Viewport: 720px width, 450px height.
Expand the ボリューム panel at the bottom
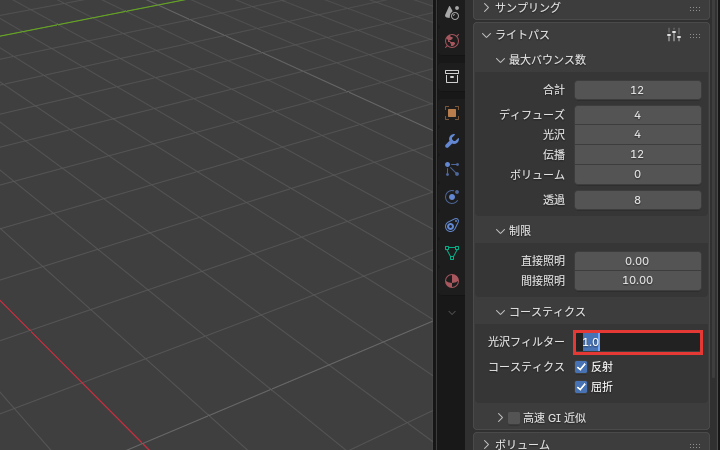click(x=486, y=444)
